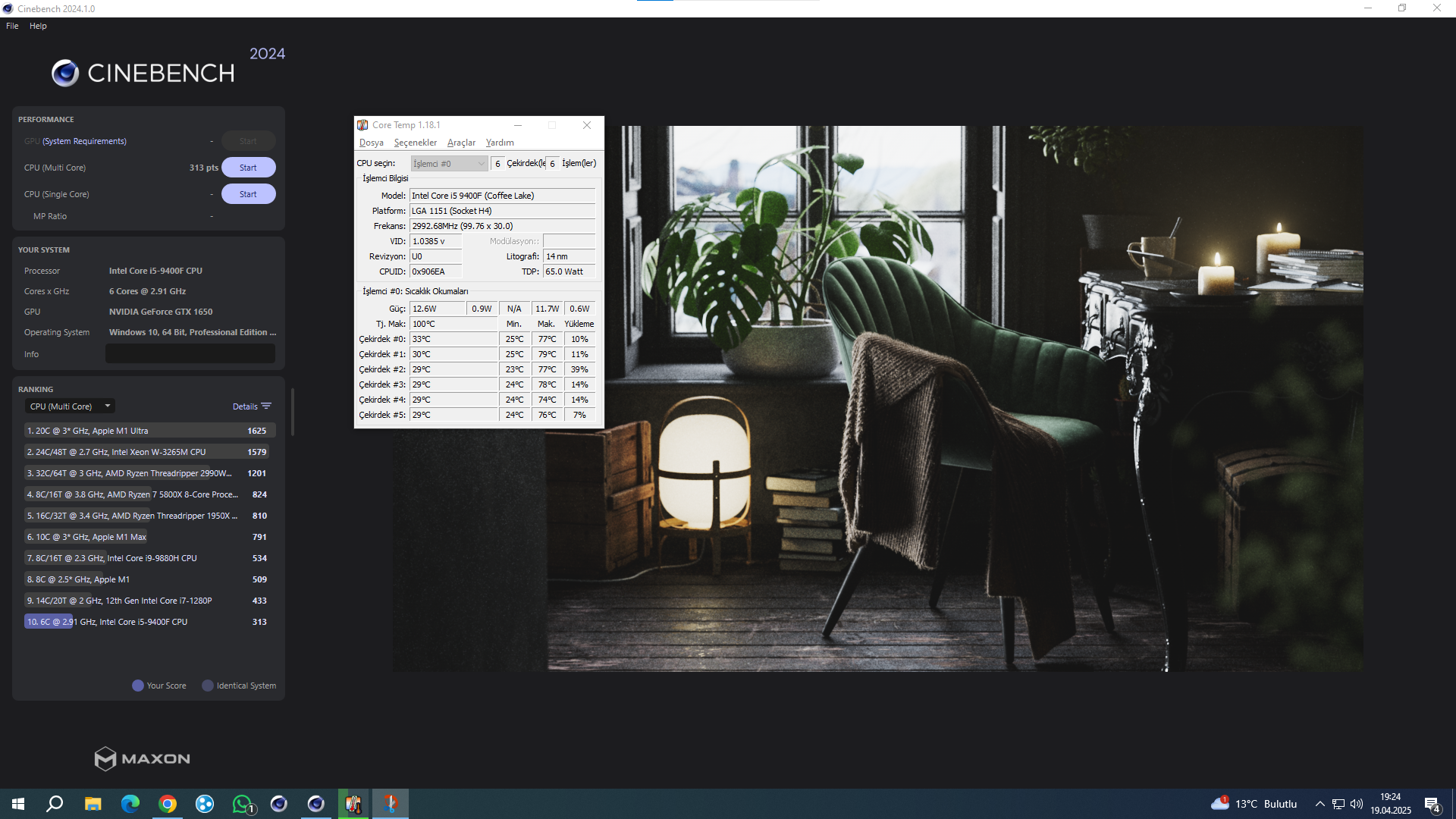Click the Info text field

[x=190, y=354]
